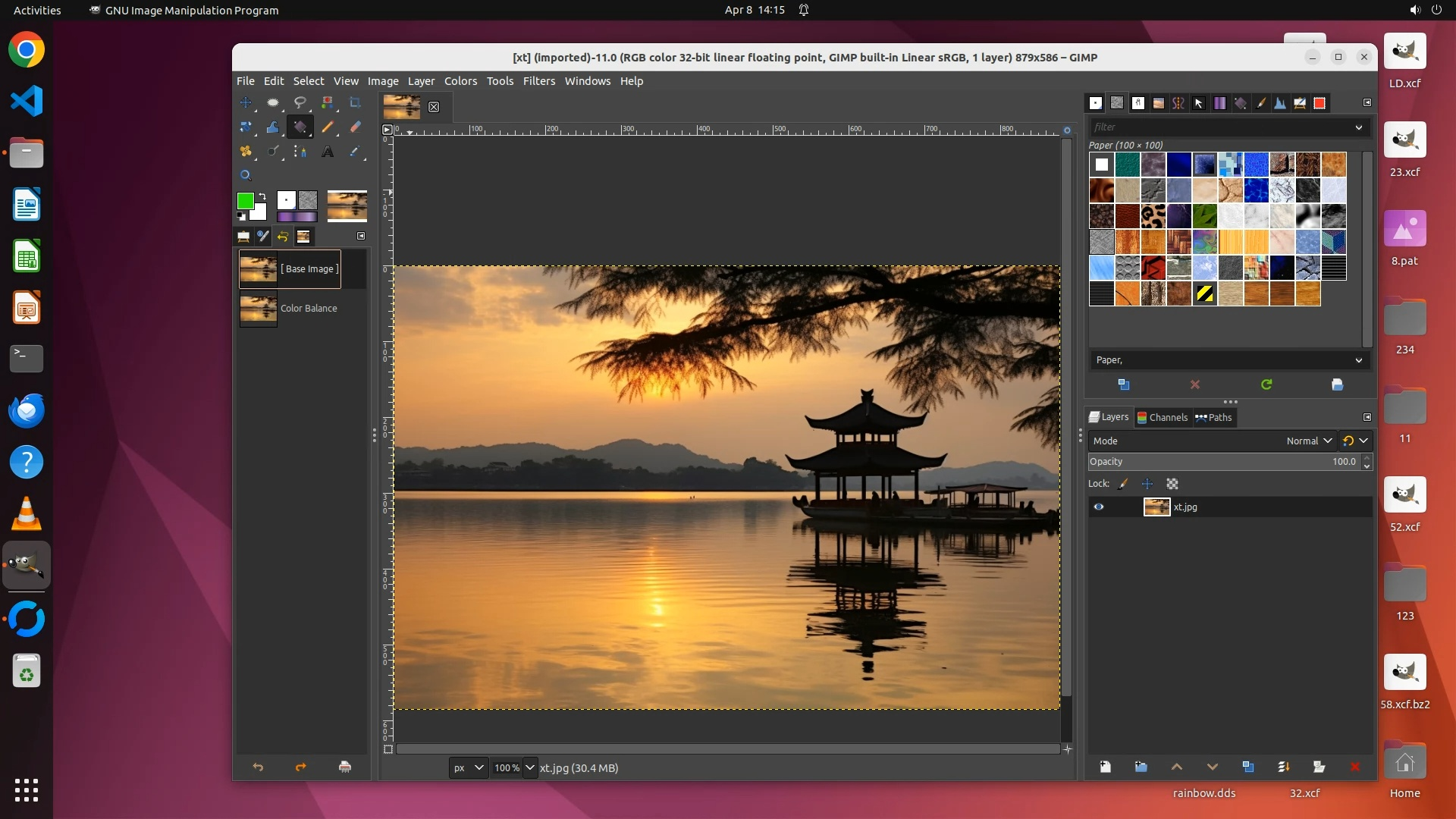Pick the Free Select lasso tool
Viewport: 1456px width, 819px height.
point(300,102)
